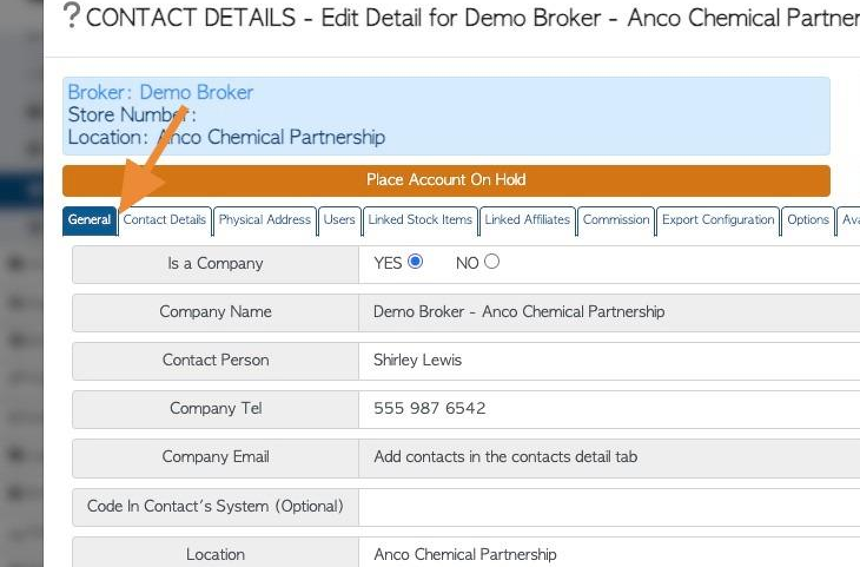Click Code In Contact's System field
This screenshot has width=860, height=567.
[609, 507]
